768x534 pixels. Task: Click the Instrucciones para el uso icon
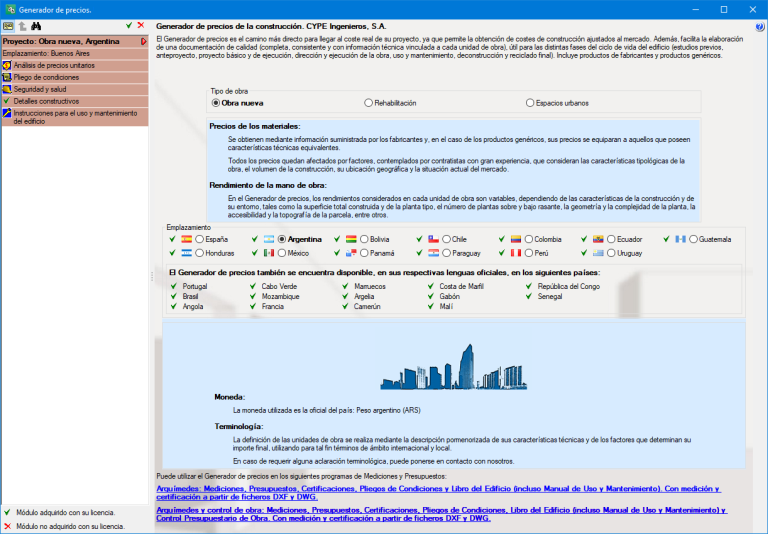click(7, 113)
